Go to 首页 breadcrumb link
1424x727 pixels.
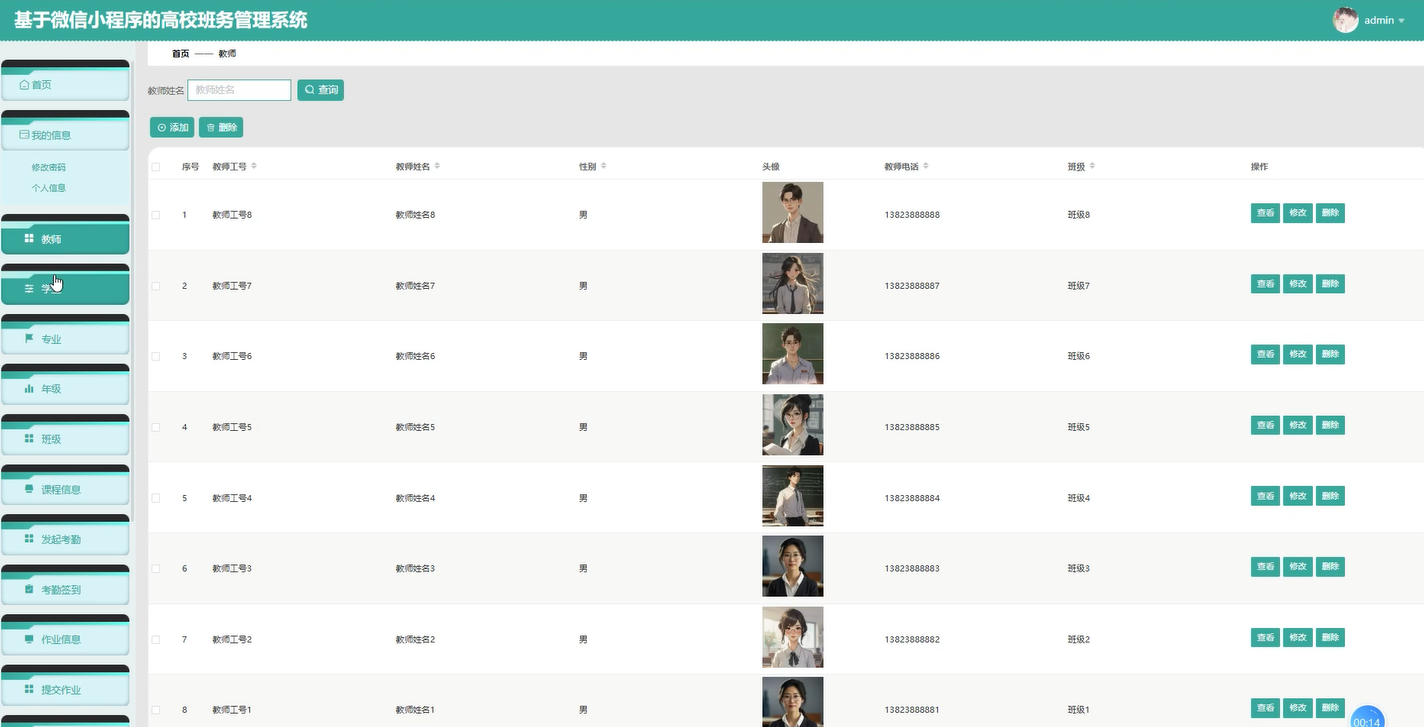click(x=180, y=54)
